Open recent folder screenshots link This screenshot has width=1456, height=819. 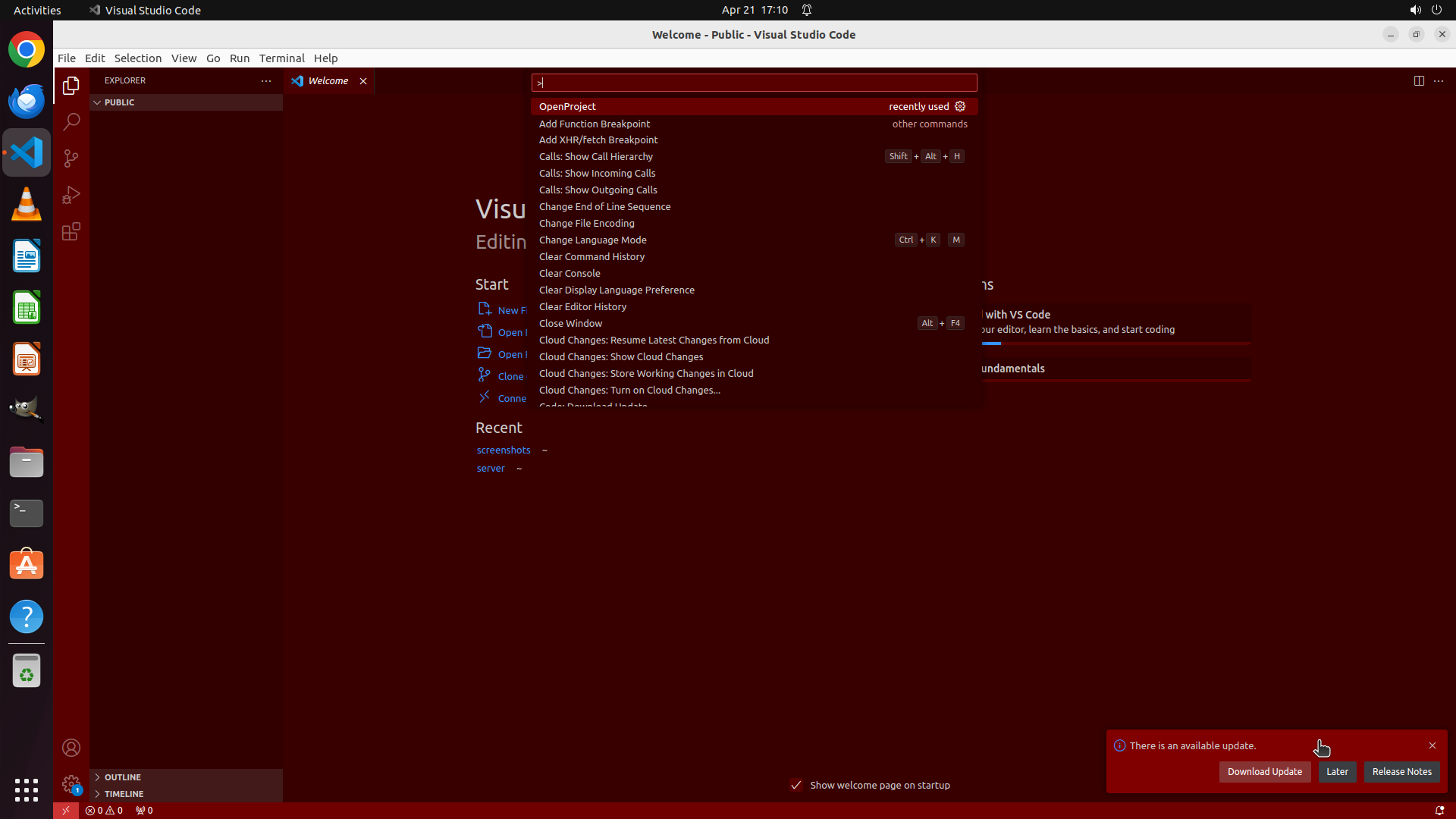pos(504,450)
